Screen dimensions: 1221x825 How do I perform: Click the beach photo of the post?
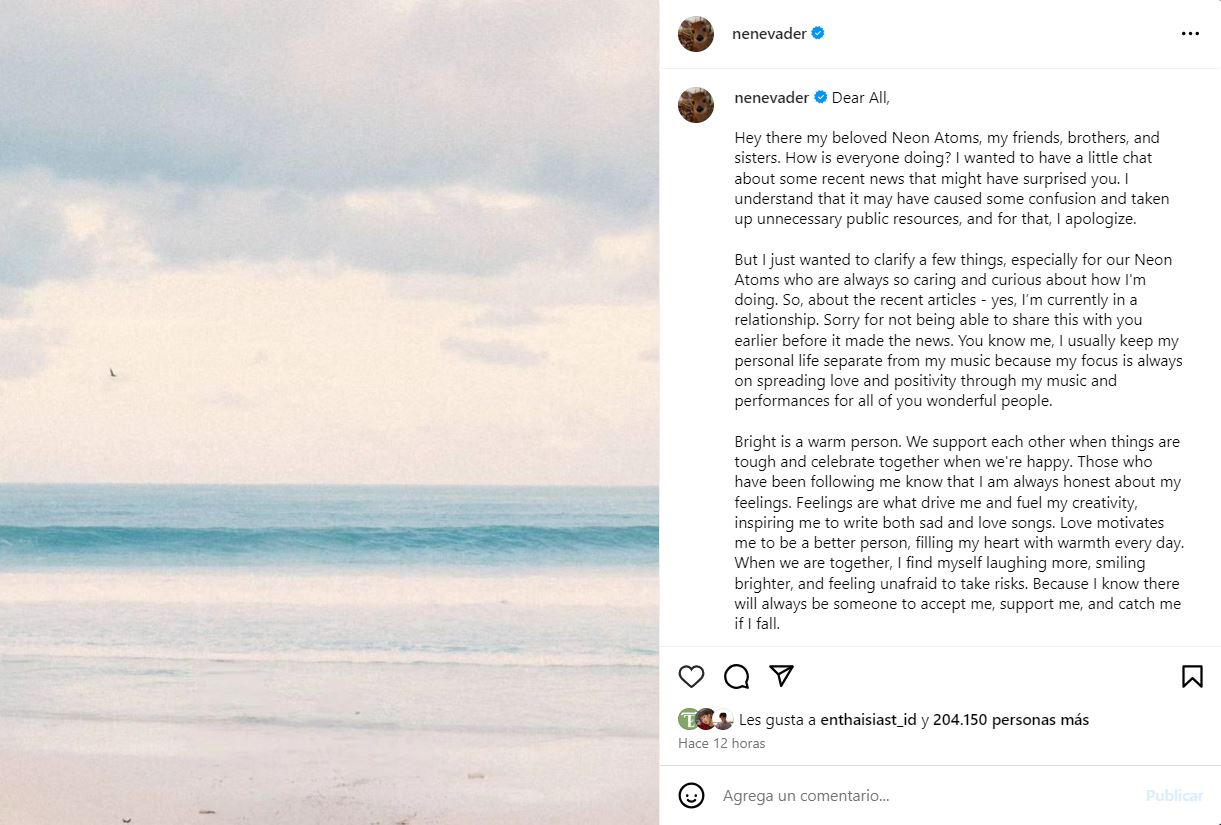pos(330,412)
